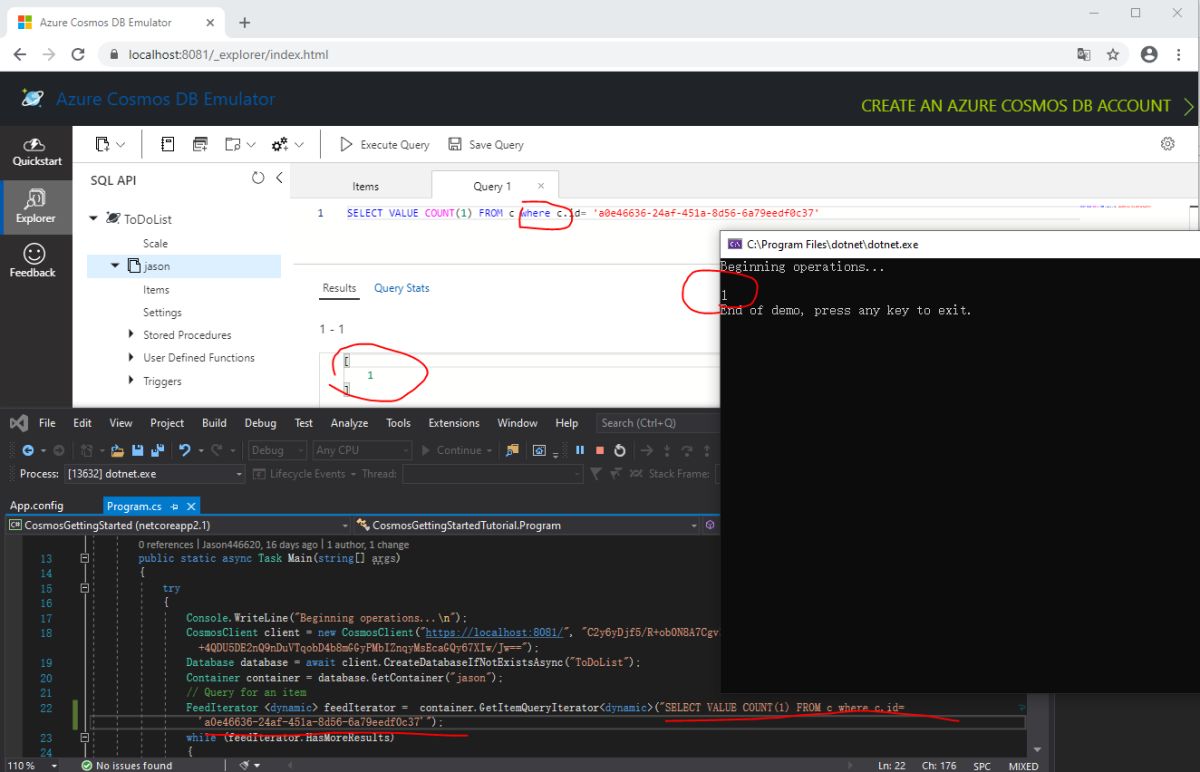Bookmark this page with the star icon
Viewport: 1200px width, 772px height.
pyautogui.click(x=1113, y=55)
